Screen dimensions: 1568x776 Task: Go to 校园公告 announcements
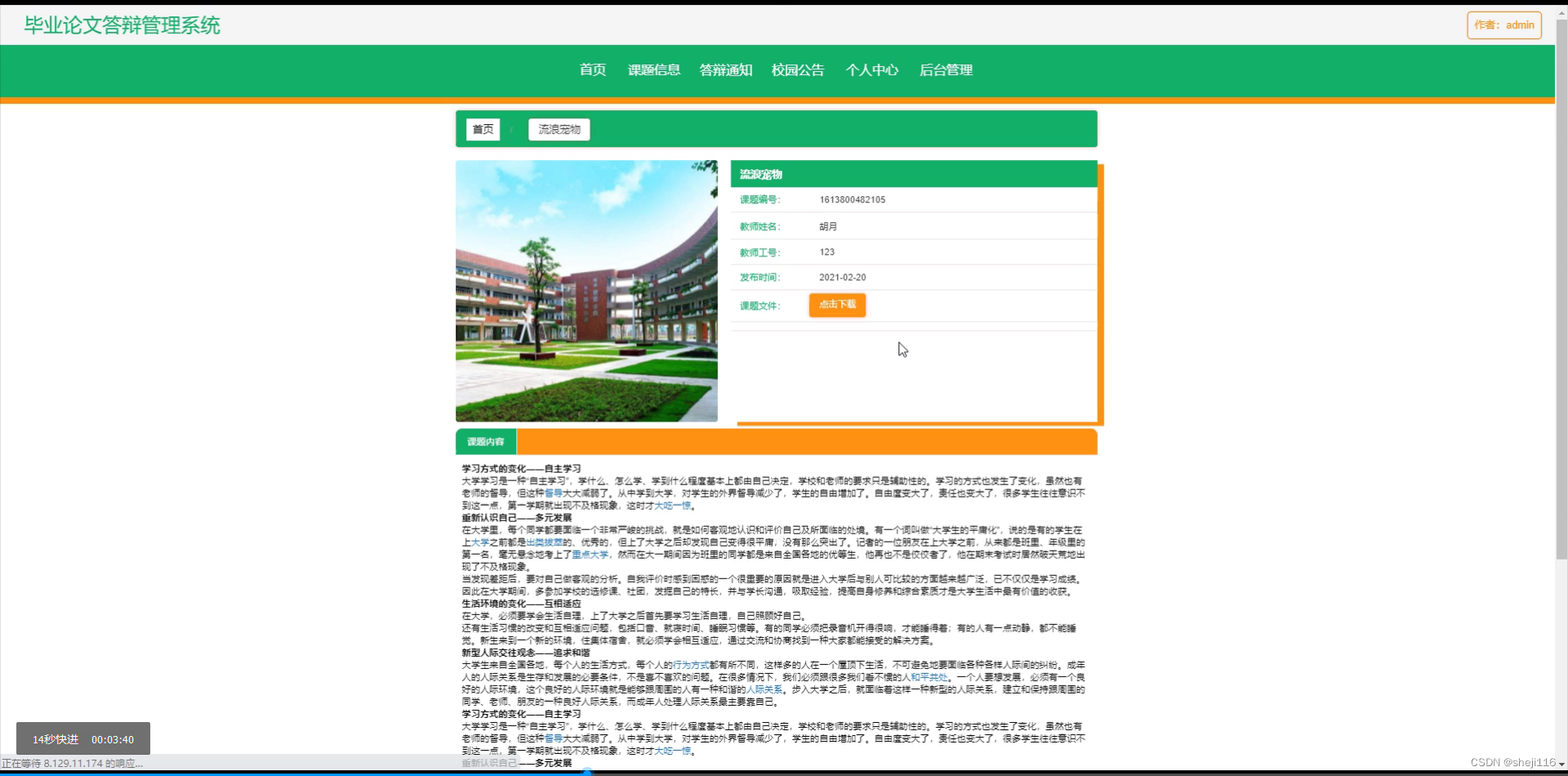click(x=797, y=70)
